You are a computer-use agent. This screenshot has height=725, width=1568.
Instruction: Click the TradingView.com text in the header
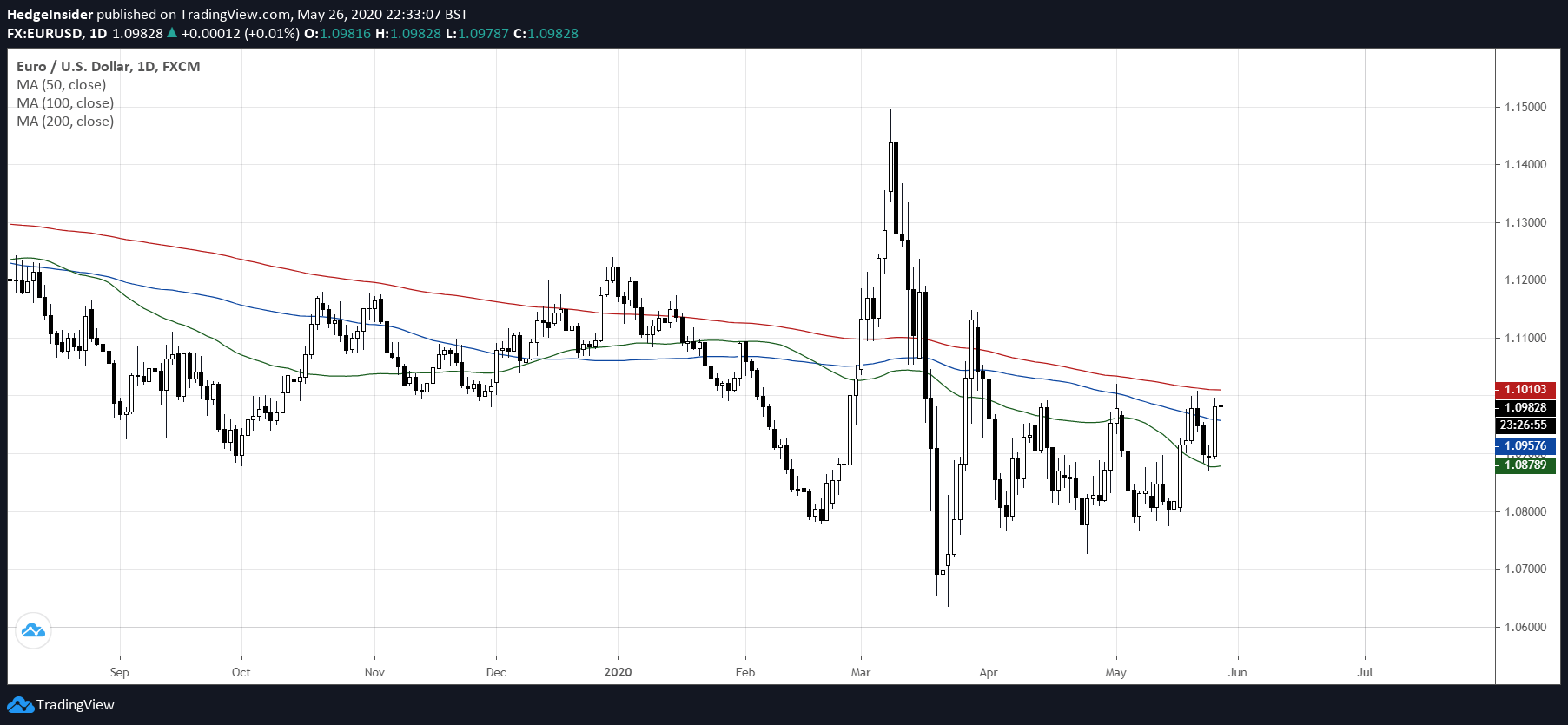(x=235, y=15)
